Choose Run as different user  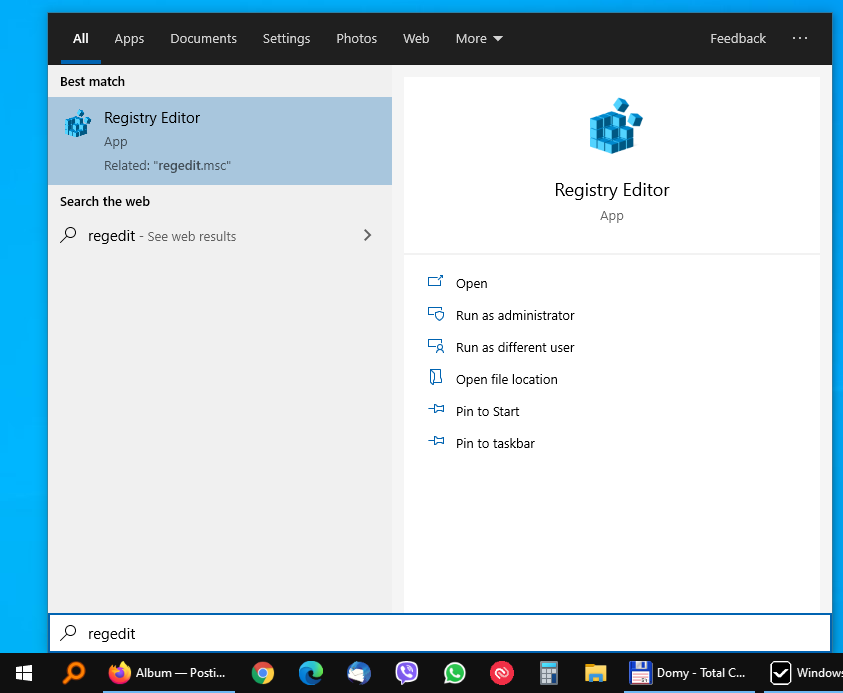point(515,347)
